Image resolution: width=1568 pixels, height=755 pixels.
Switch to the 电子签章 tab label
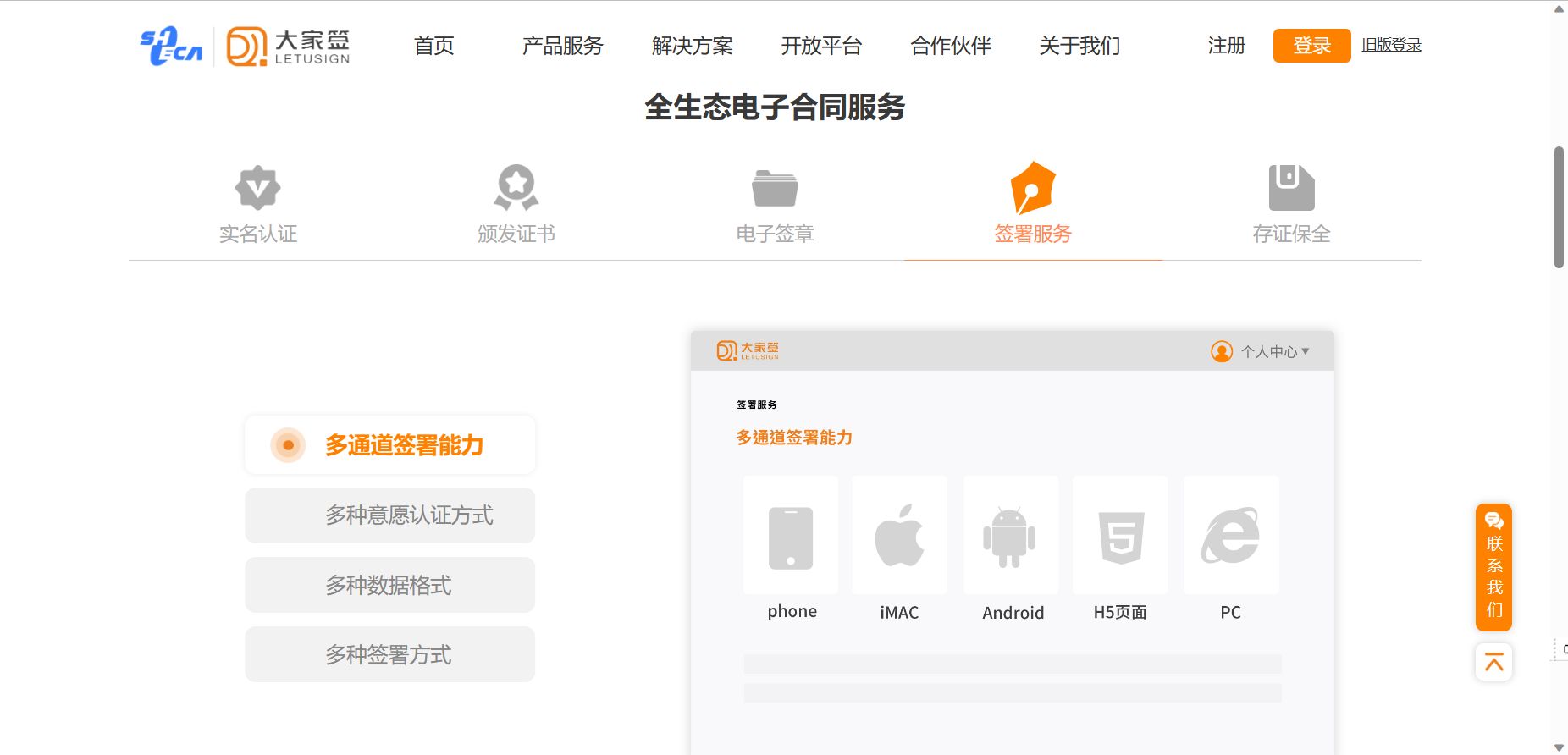tap(775, 234)
